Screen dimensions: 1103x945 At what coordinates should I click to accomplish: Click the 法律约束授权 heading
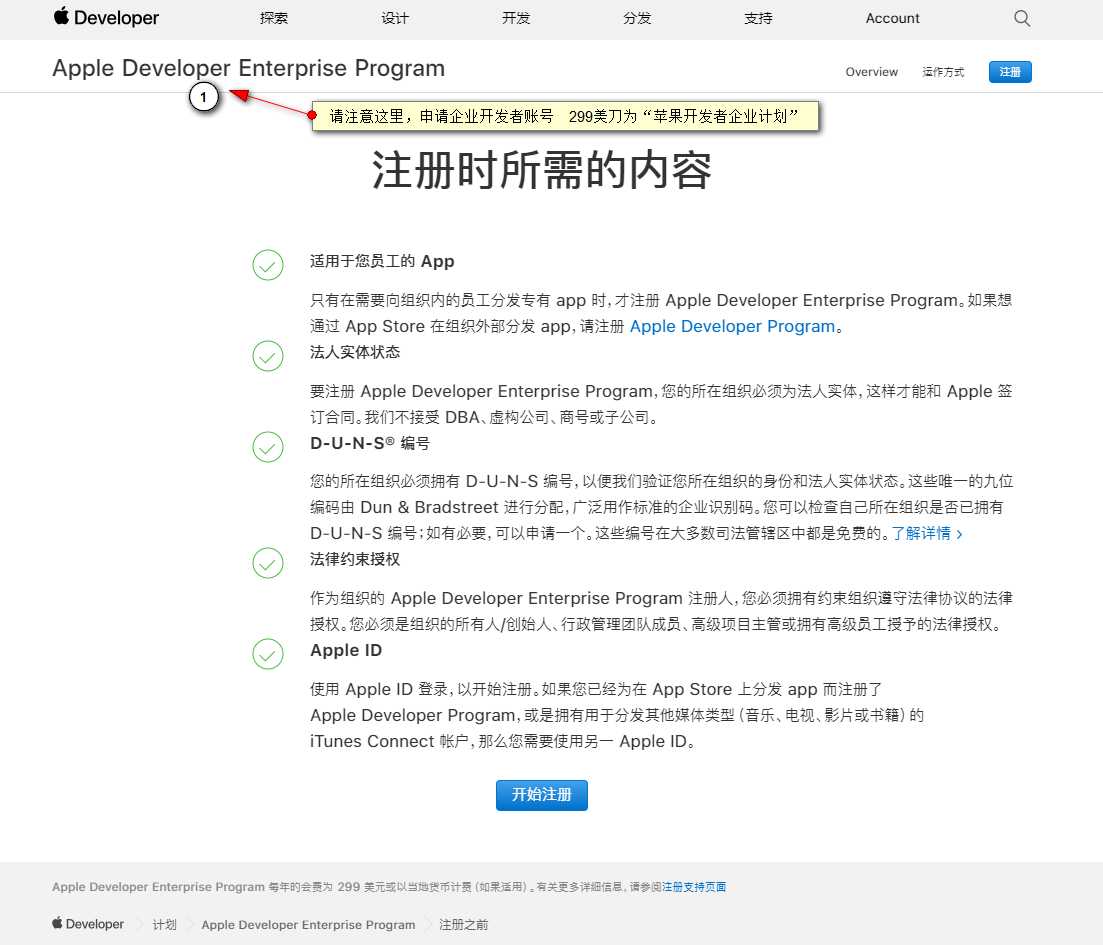click(355, 559)
